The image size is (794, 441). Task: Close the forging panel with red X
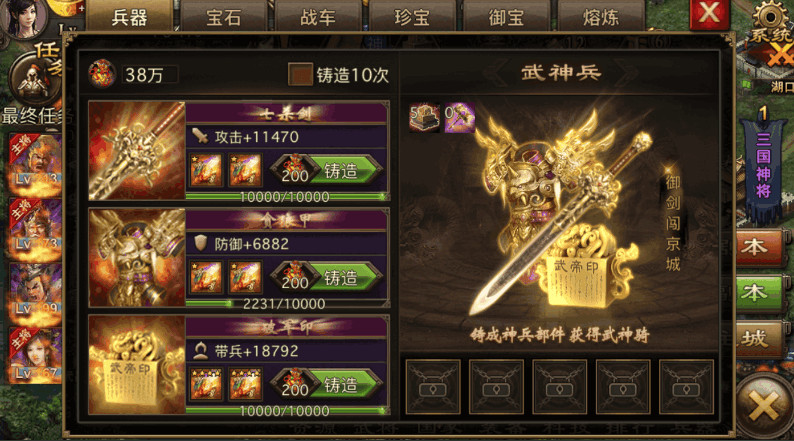coord(709,13)
